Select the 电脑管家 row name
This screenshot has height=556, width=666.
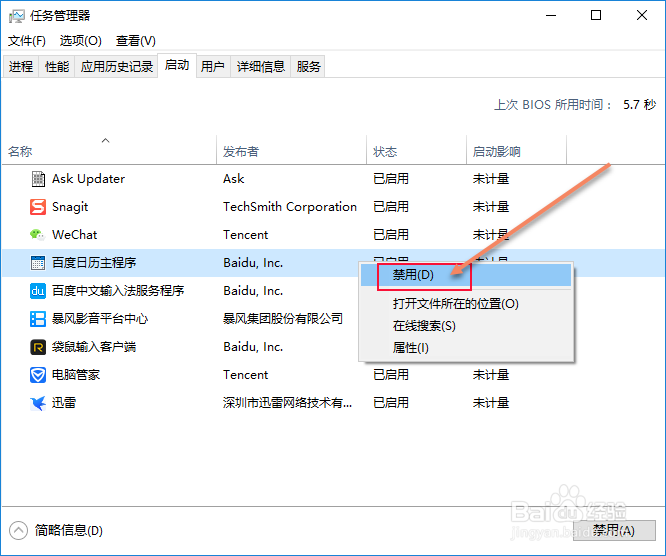pyautogui.click(x=76, y=375)
